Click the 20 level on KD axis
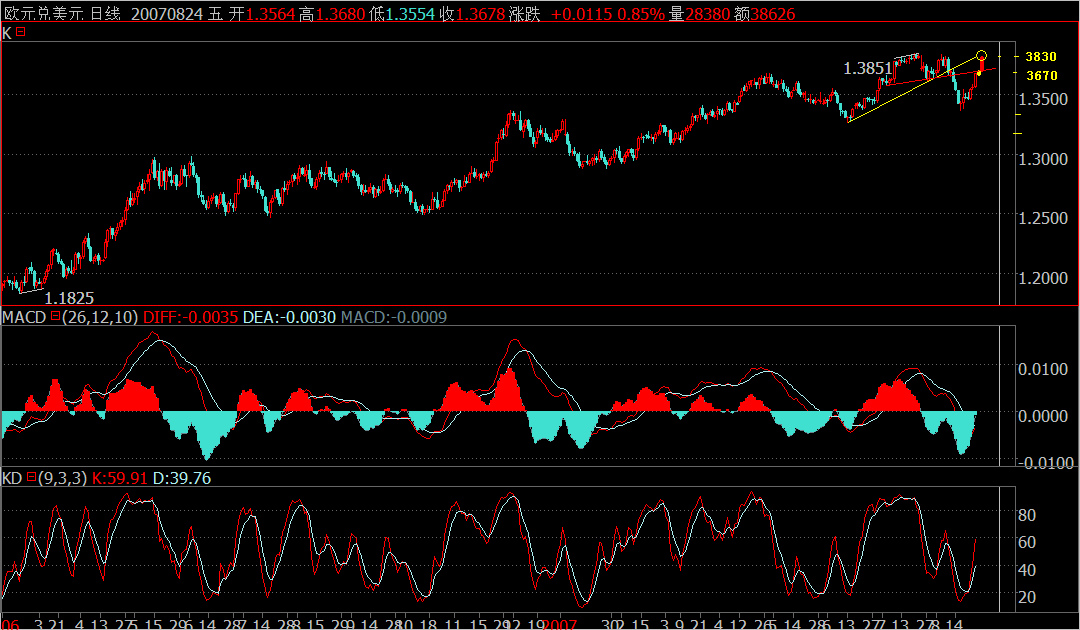The width and height of the screenshot is (1080, 630). [1027, 597]
